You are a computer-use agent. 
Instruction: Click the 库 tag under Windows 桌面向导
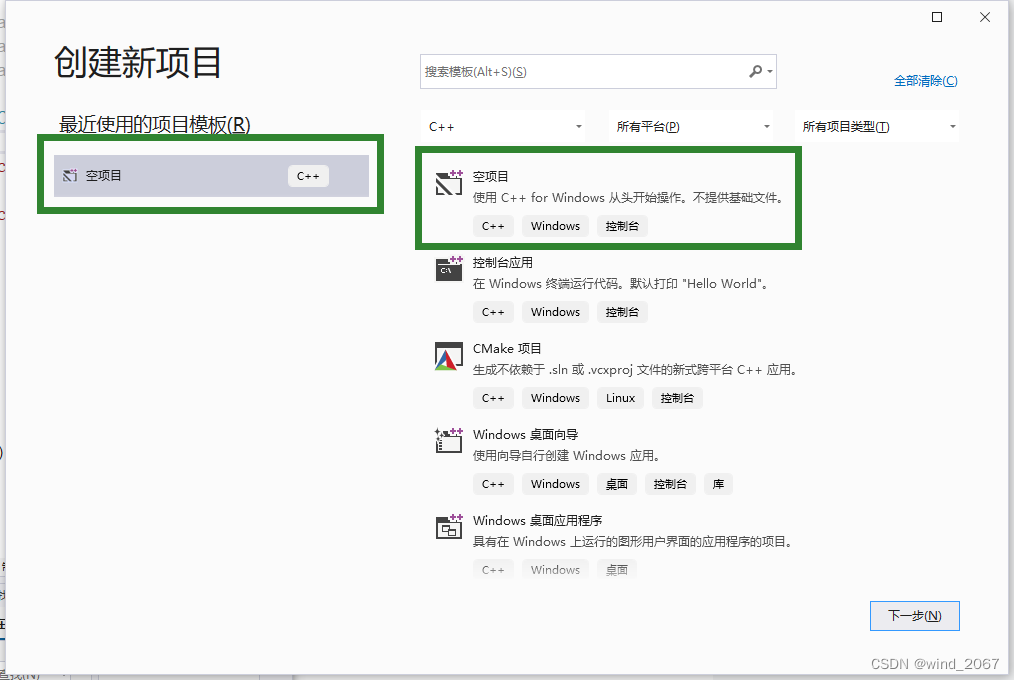[x=718, y=483]
